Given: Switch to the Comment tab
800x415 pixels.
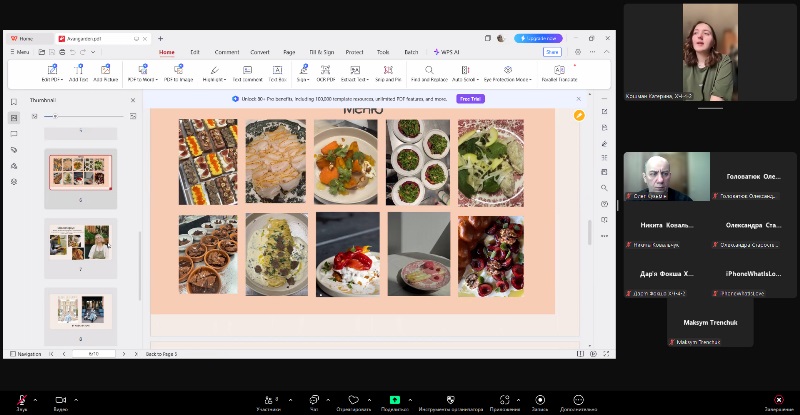Looking at the screenshot, I should [226, 52].
